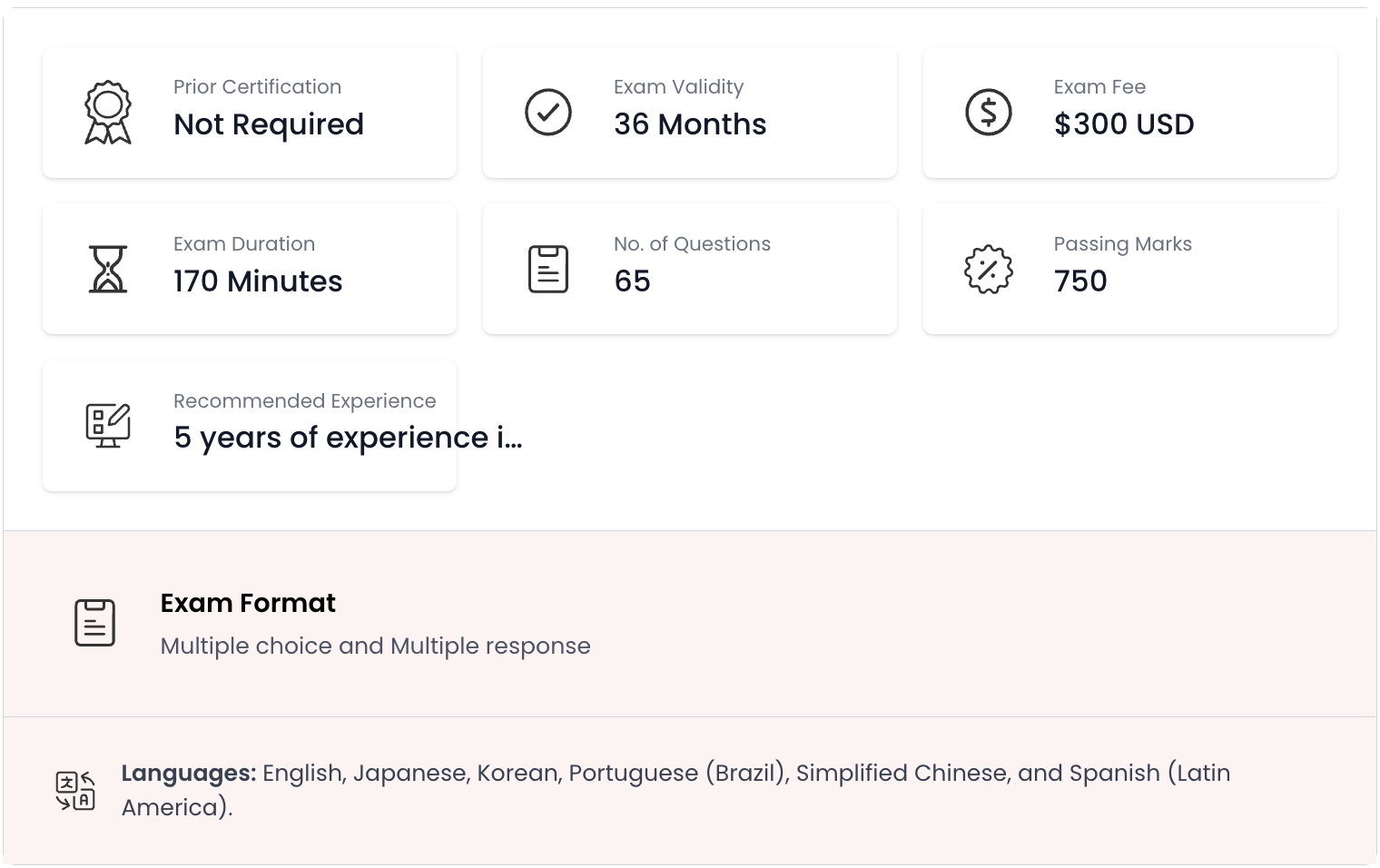This screenshot has width=1380, height=868.
Task: Click the Exam Duration hourglass icon
Action: (x=108, y=270)
